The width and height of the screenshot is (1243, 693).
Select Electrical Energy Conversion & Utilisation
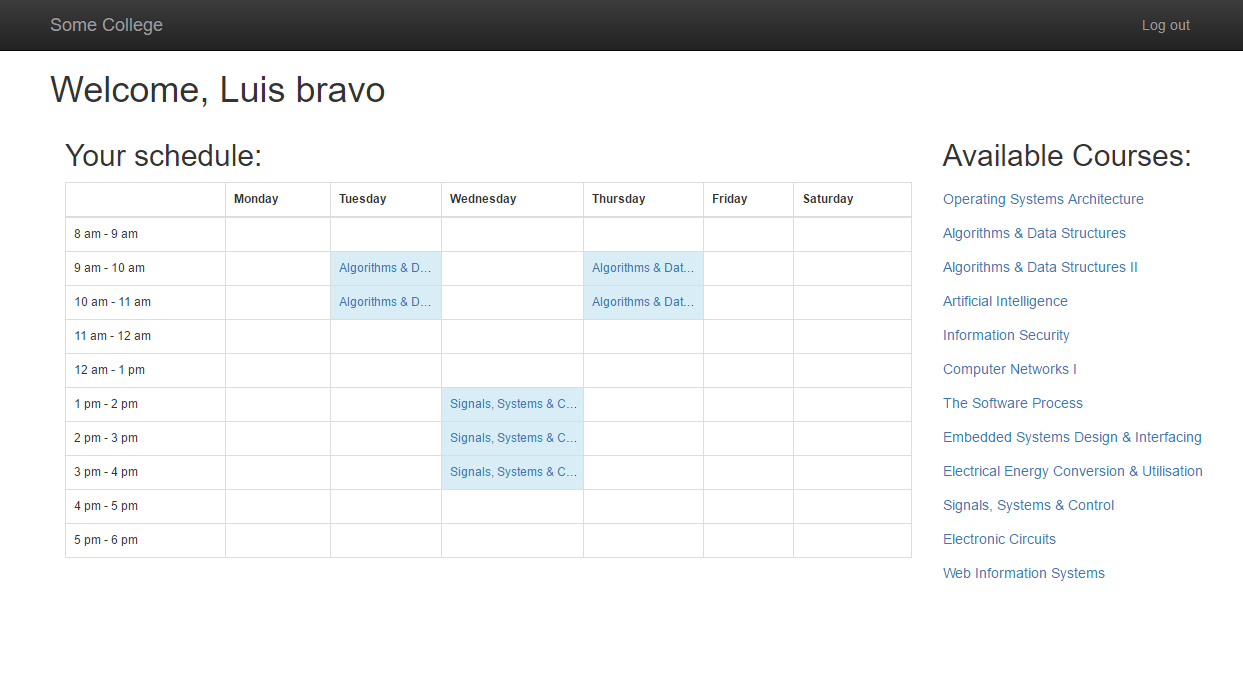[1073, 471]
